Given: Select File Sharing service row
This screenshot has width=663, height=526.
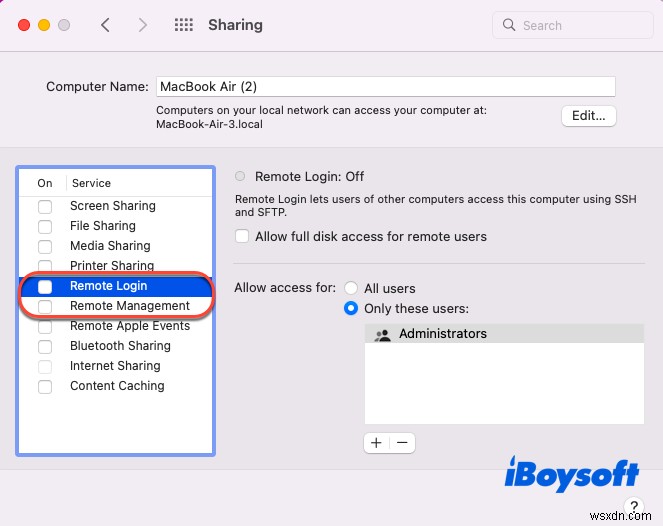Looking at the screenshot, I should 115,226.
